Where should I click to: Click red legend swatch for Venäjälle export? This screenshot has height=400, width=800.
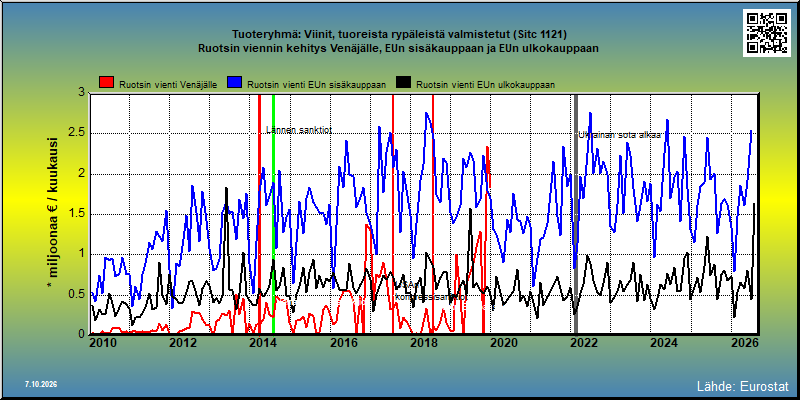point(106,83)
